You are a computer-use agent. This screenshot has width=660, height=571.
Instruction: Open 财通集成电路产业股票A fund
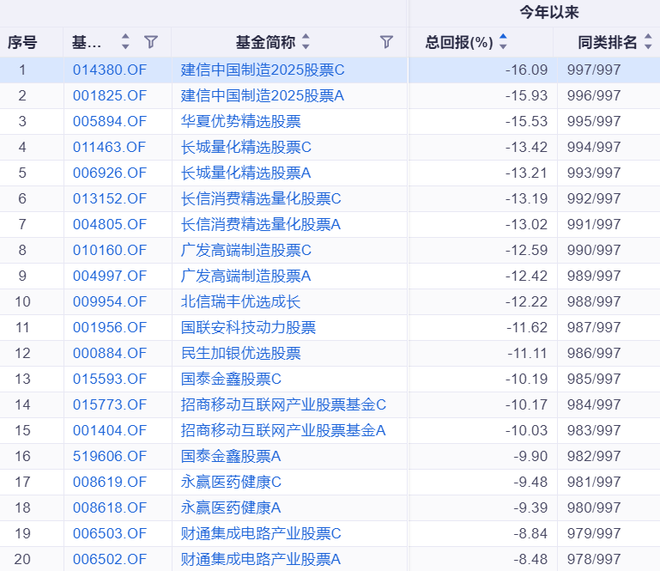coord(261,559)
